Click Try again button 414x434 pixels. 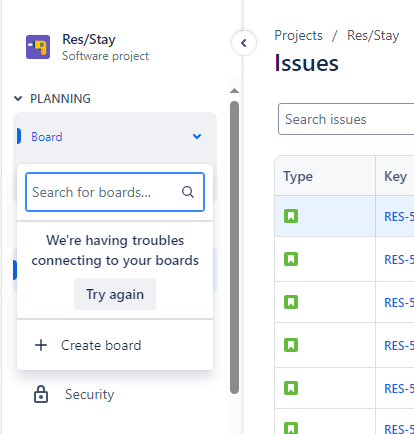pyautogui.click(x=115, y=294)
